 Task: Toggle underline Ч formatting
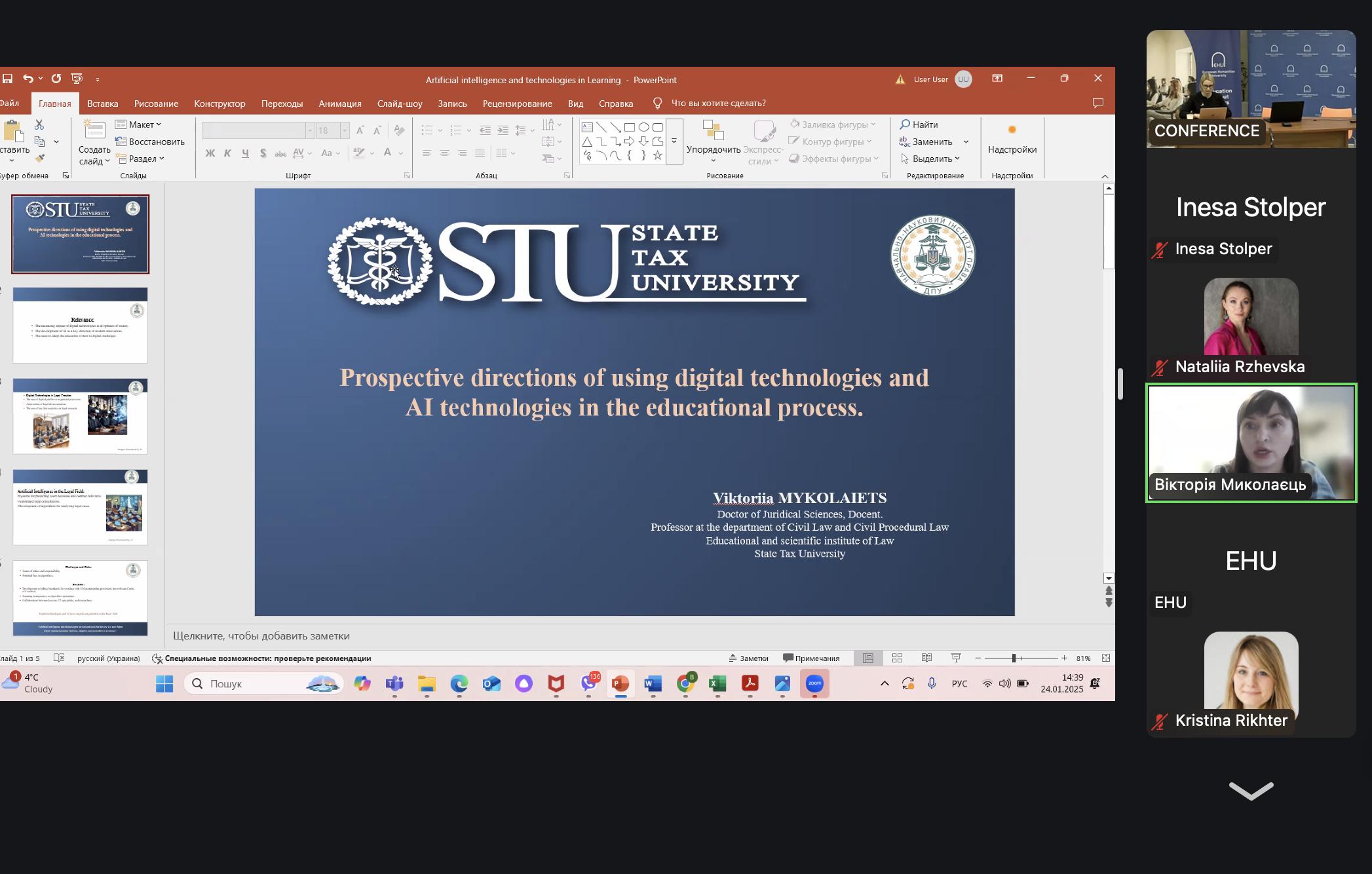245,153
